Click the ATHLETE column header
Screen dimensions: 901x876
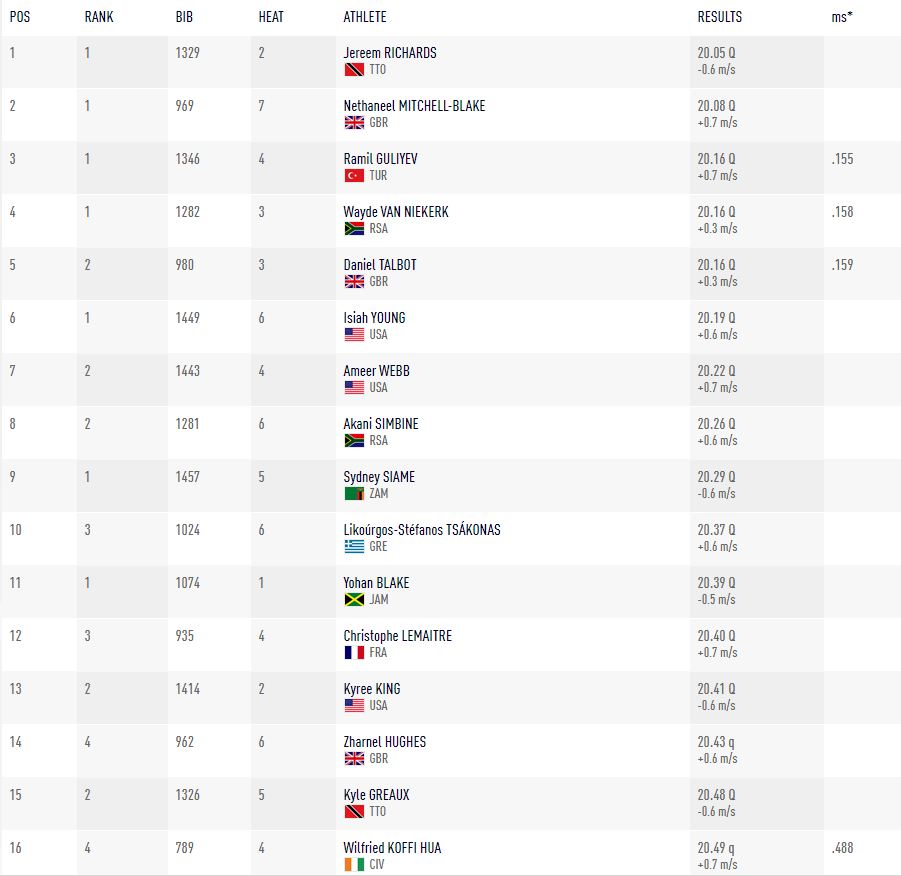tap(364, 17)
